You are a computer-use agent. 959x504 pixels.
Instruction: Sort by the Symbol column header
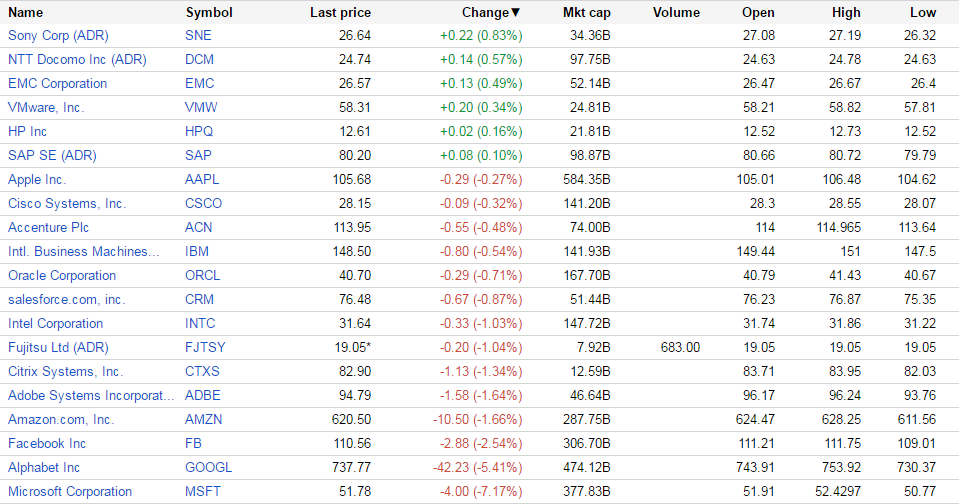[209, 13]
